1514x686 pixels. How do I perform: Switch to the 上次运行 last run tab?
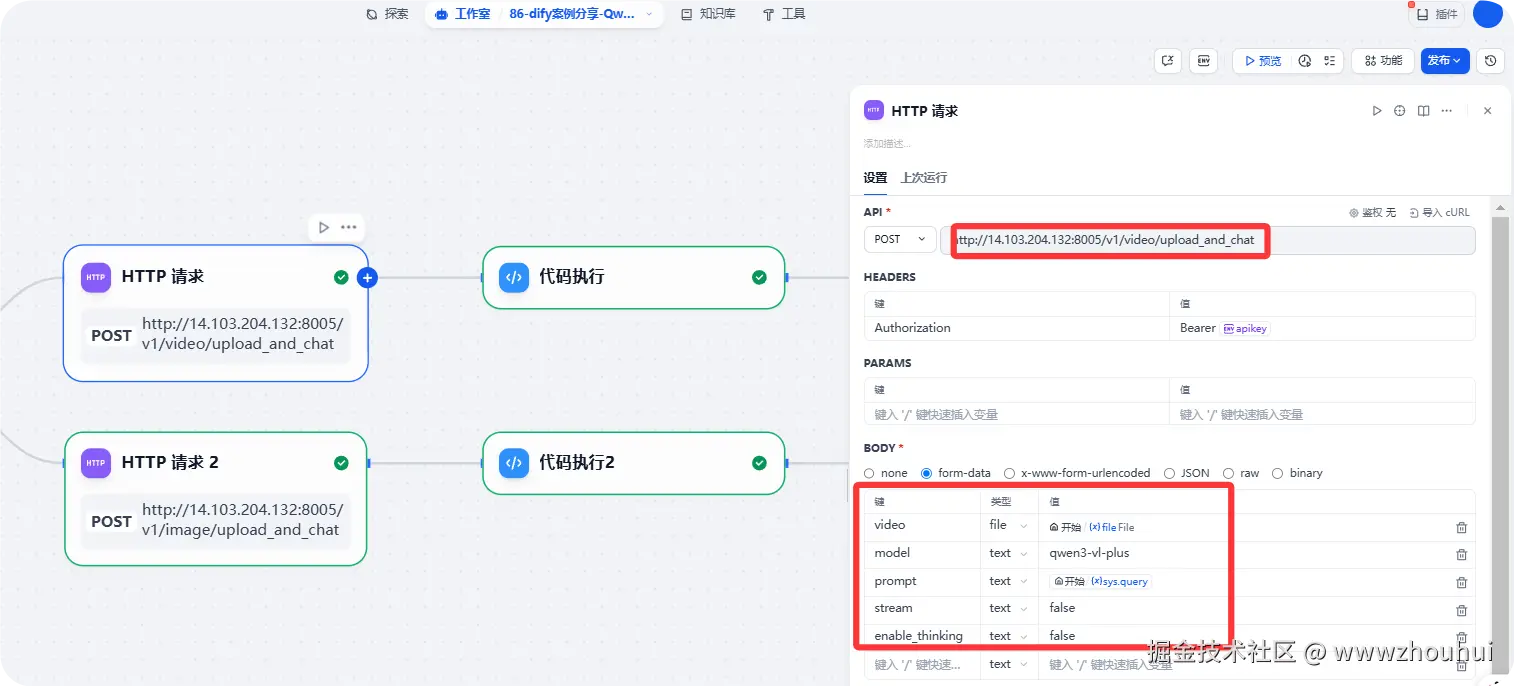pos(923,177)
